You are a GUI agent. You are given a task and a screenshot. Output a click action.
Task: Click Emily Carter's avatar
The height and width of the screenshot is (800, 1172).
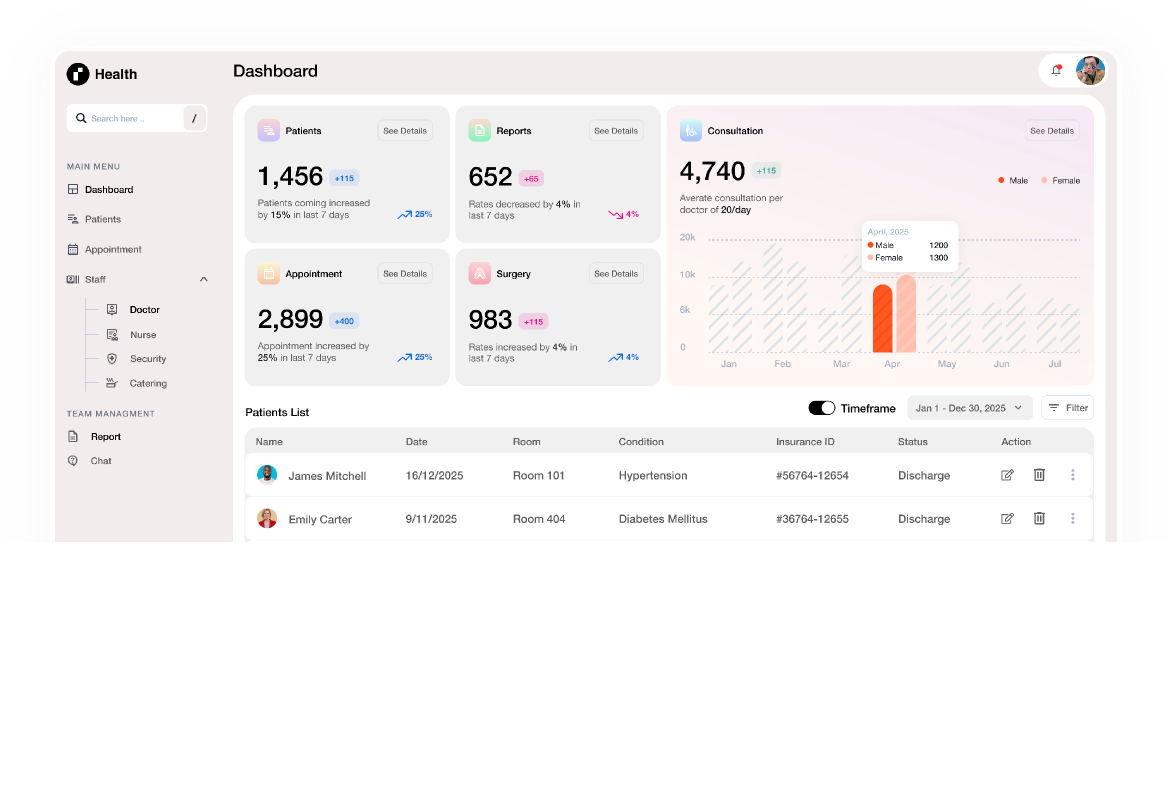267,518
